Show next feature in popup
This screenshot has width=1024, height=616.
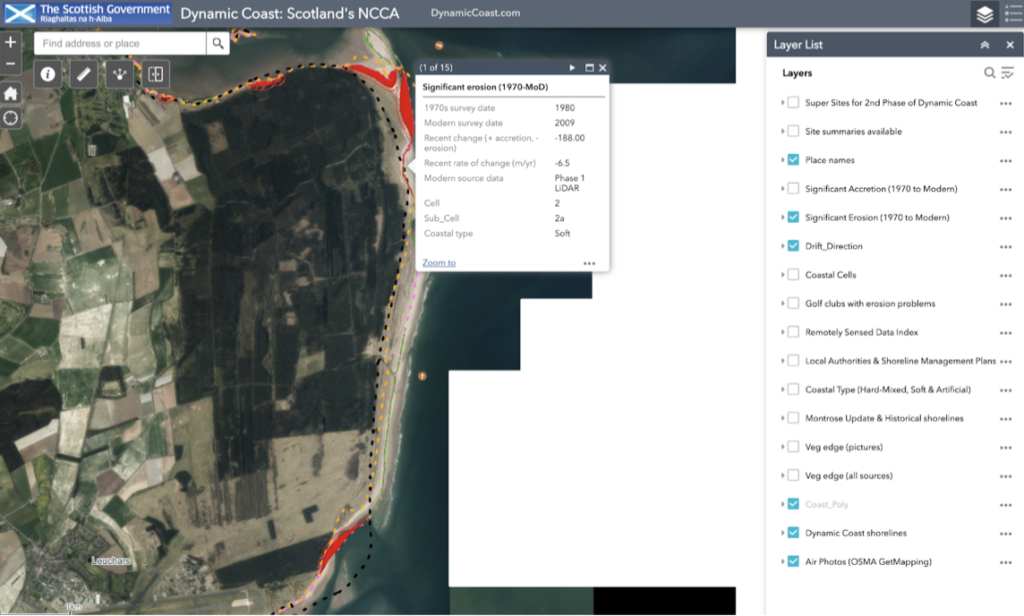[572, 68]
